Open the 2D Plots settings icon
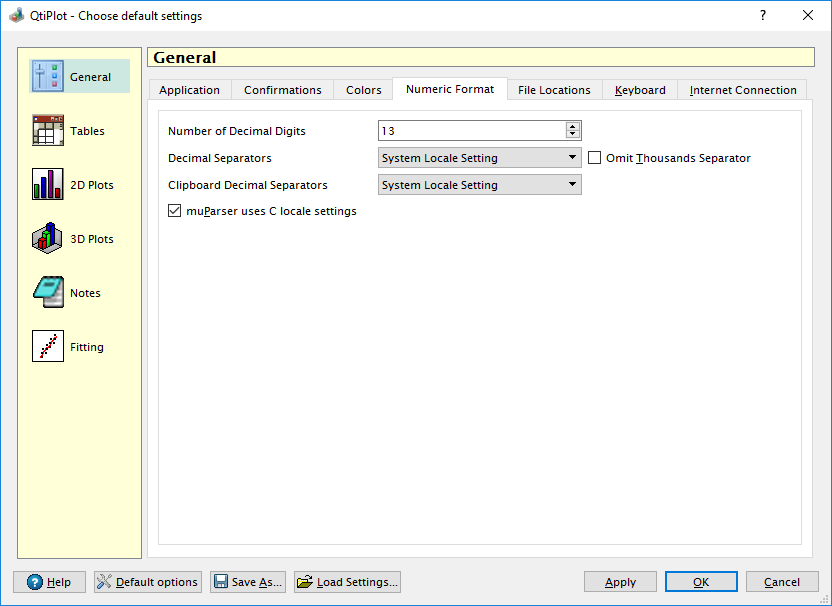The width and height of the screenshot is (832, 606). (x=48, y=185)
